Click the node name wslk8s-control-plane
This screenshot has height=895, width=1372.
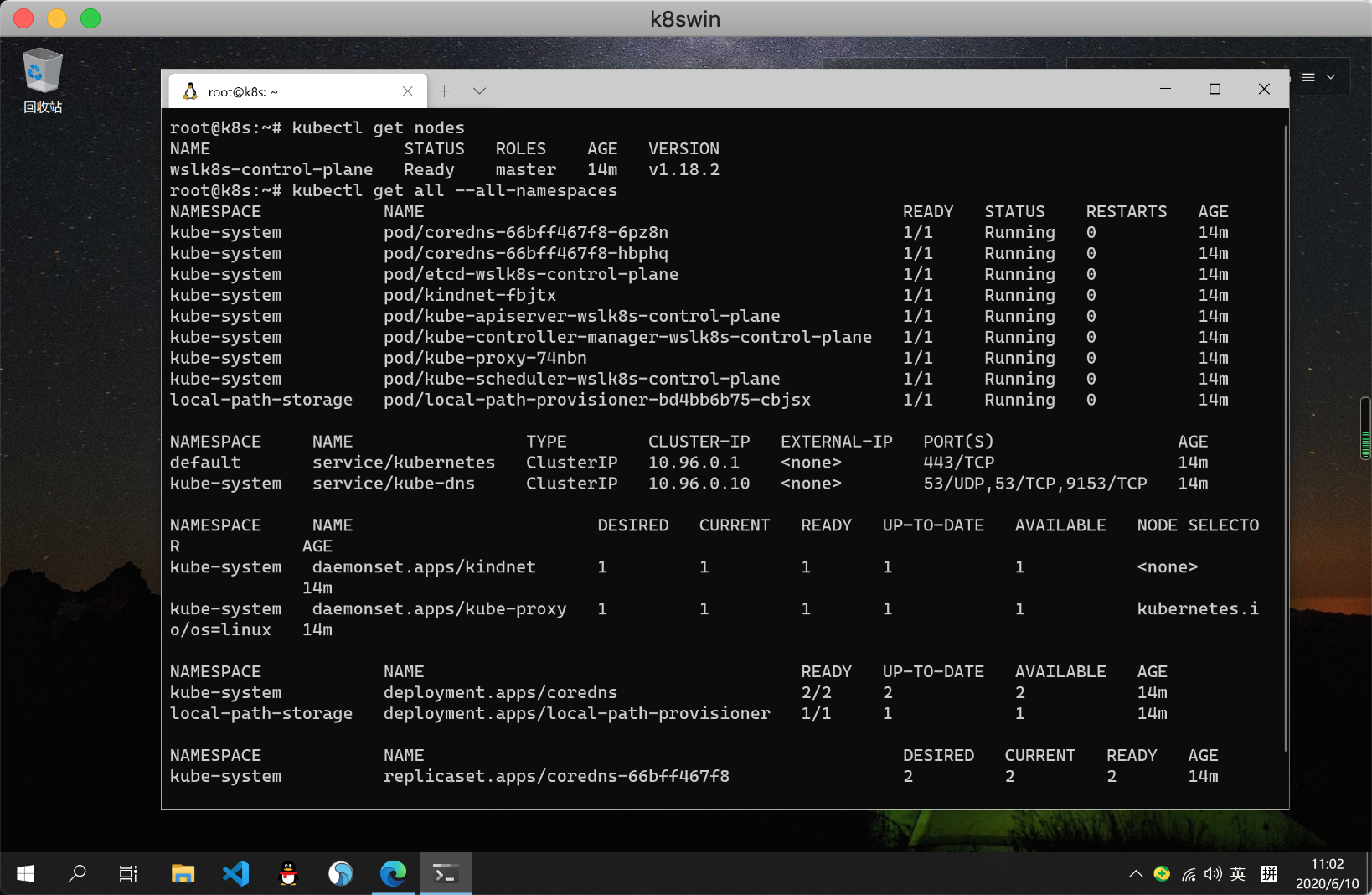(x=271, y=169)
